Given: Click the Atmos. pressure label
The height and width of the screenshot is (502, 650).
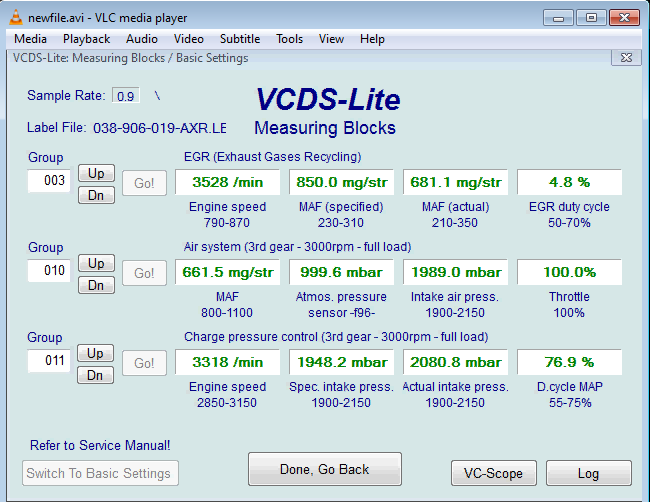Looking at the screenshot, I should click(x=341, y=296).
